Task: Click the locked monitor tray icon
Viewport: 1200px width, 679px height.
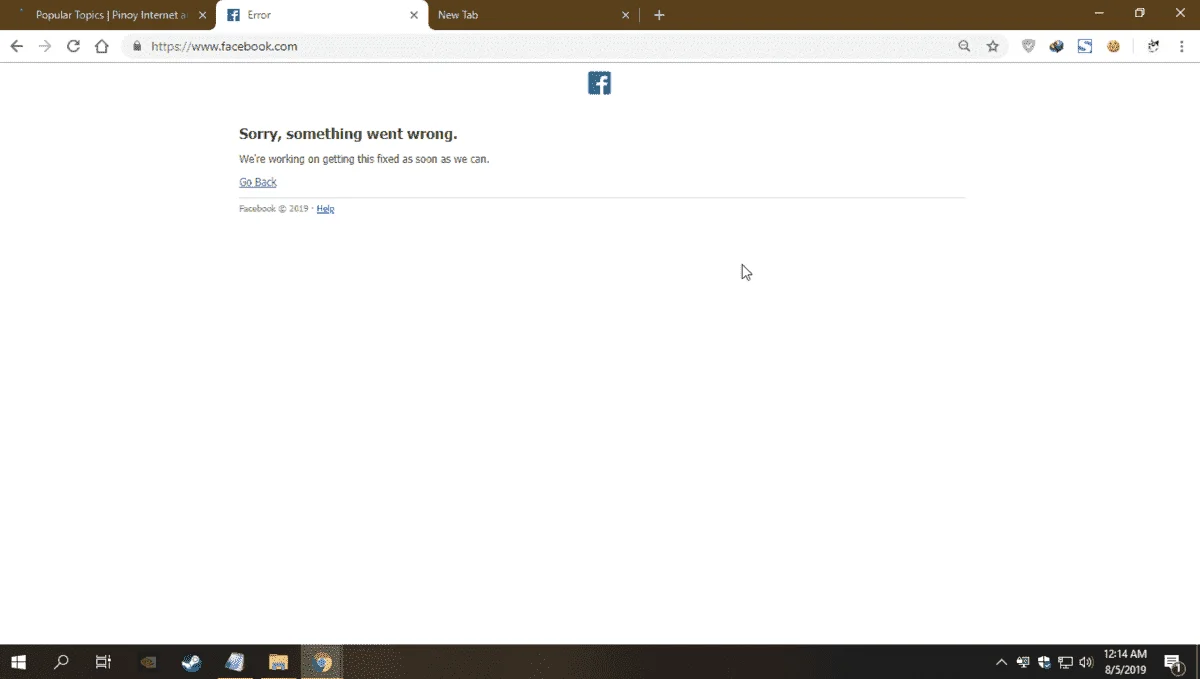Action: point(1023,662)
